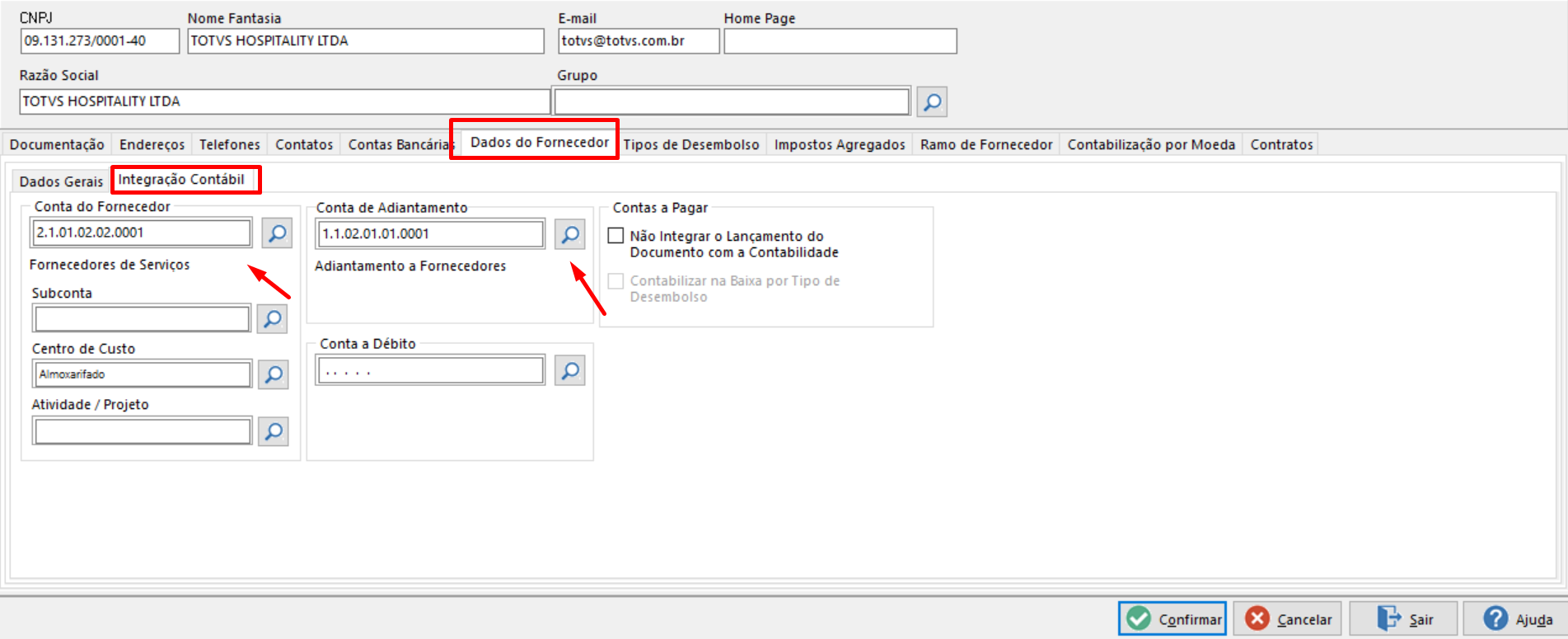Switch to Tipos de Desembolso tab
The height and width of the screenshot is (639, 1568).
click(x=690, y=144)
